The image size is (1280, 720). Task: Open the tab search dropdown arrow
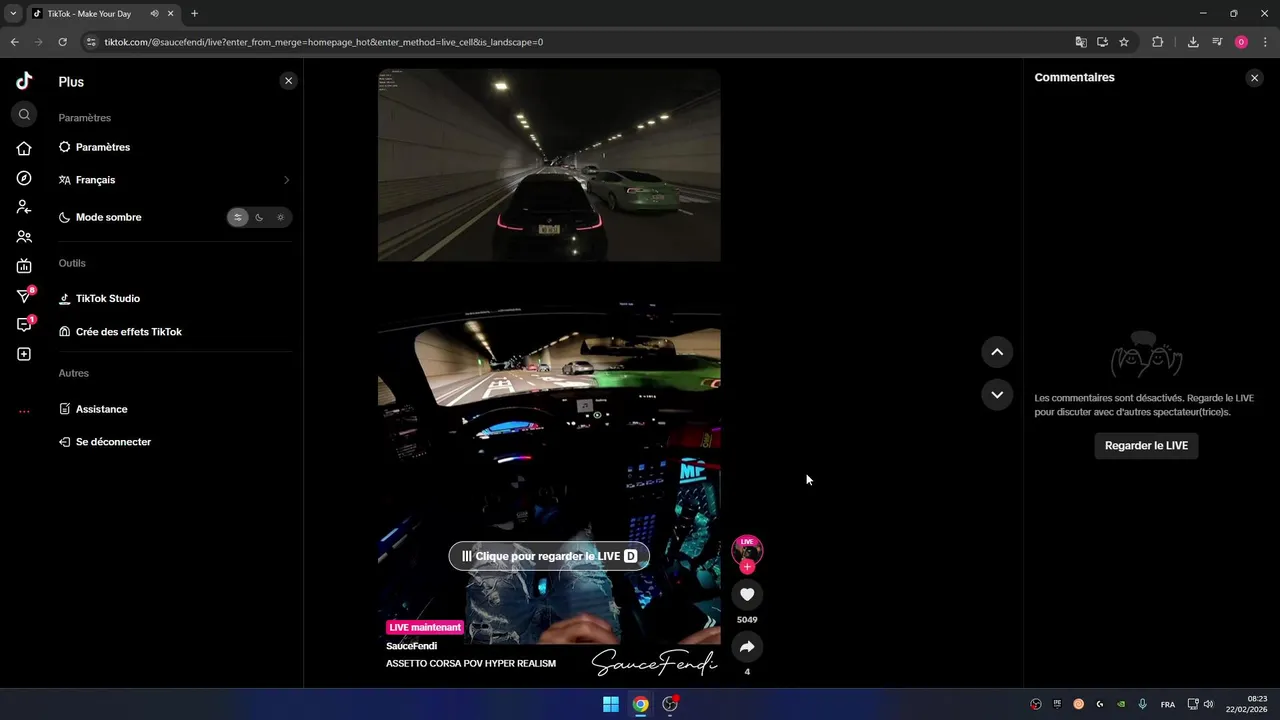tap(13, 13)
